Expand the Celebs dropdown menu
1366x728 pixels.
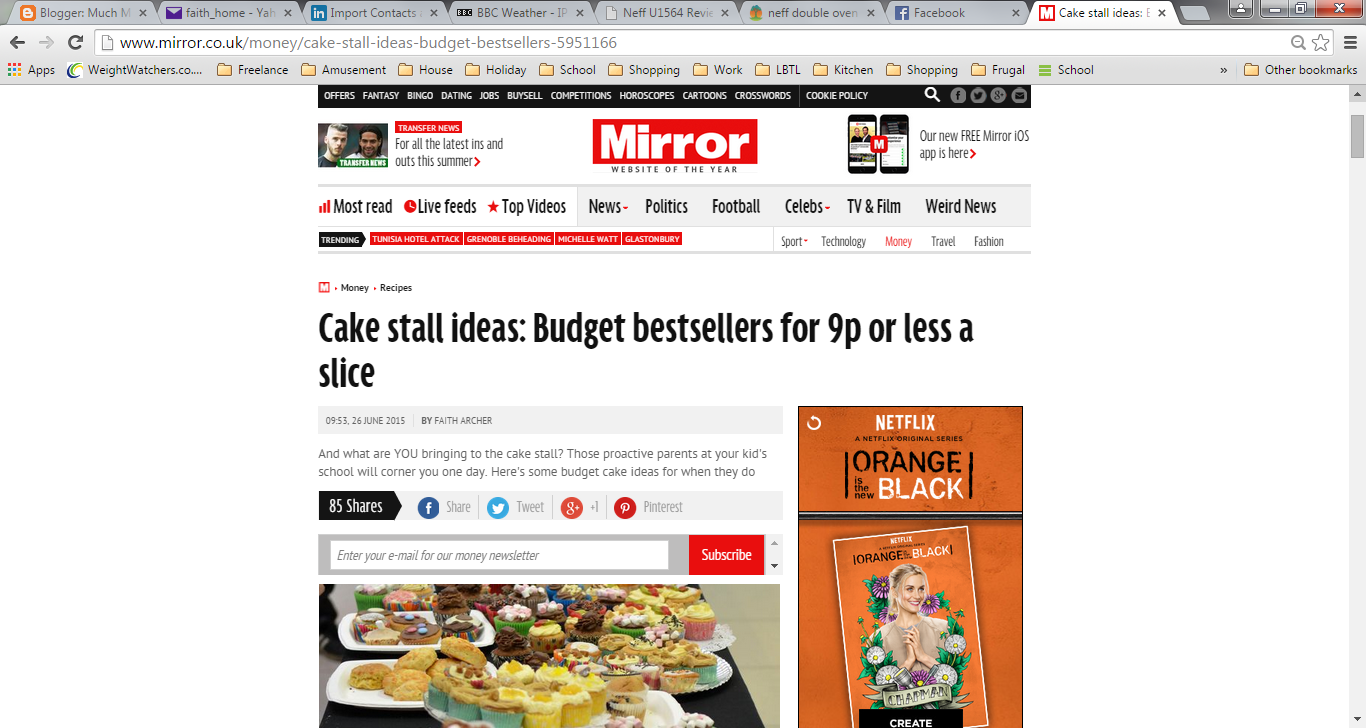[807, 206]
